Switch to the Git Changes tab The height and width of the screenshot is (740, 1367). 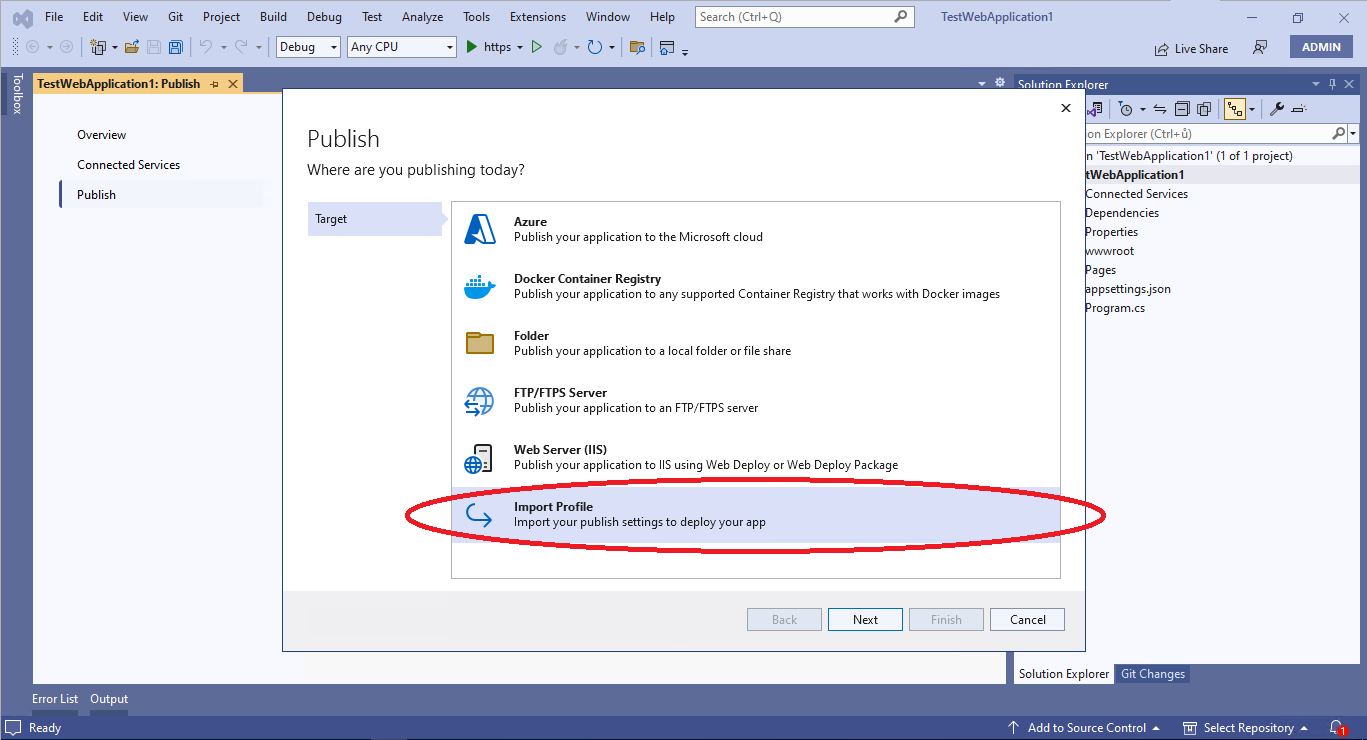(1153, 674)
